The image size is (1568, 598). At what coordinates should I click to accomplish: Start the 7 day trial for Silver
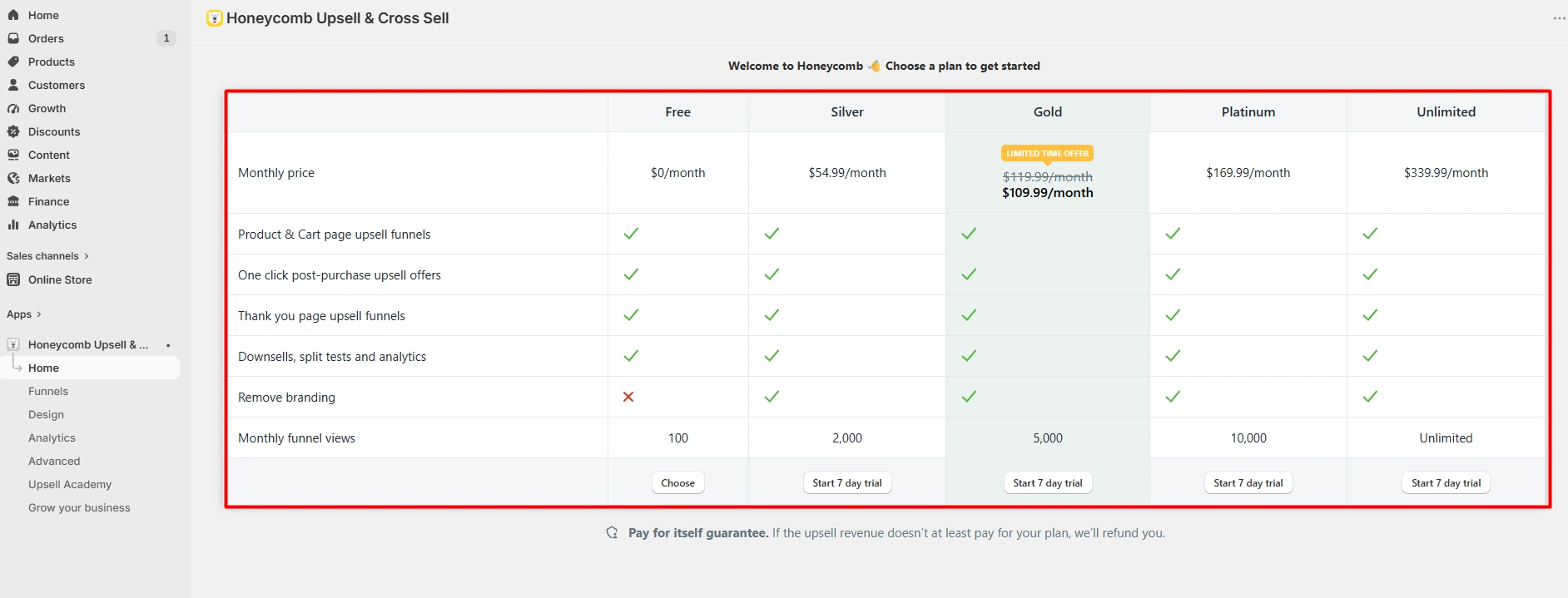(x=847, y=483)
